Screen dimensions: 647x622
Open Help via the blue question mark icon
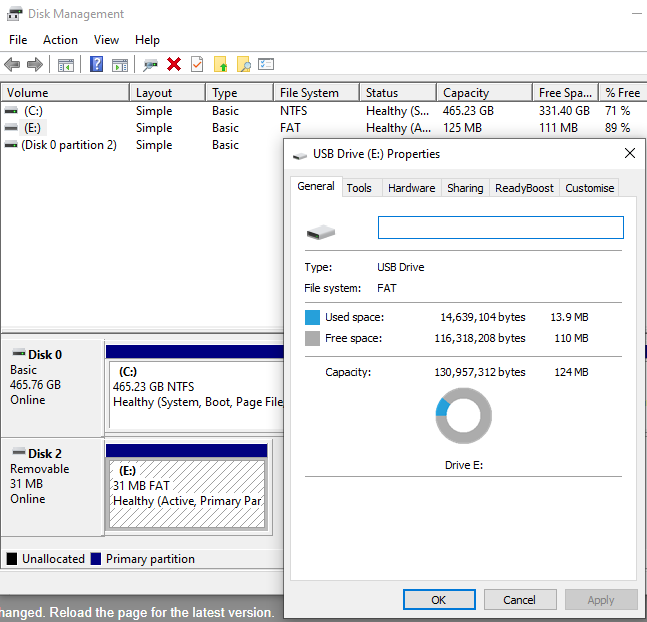97,65
